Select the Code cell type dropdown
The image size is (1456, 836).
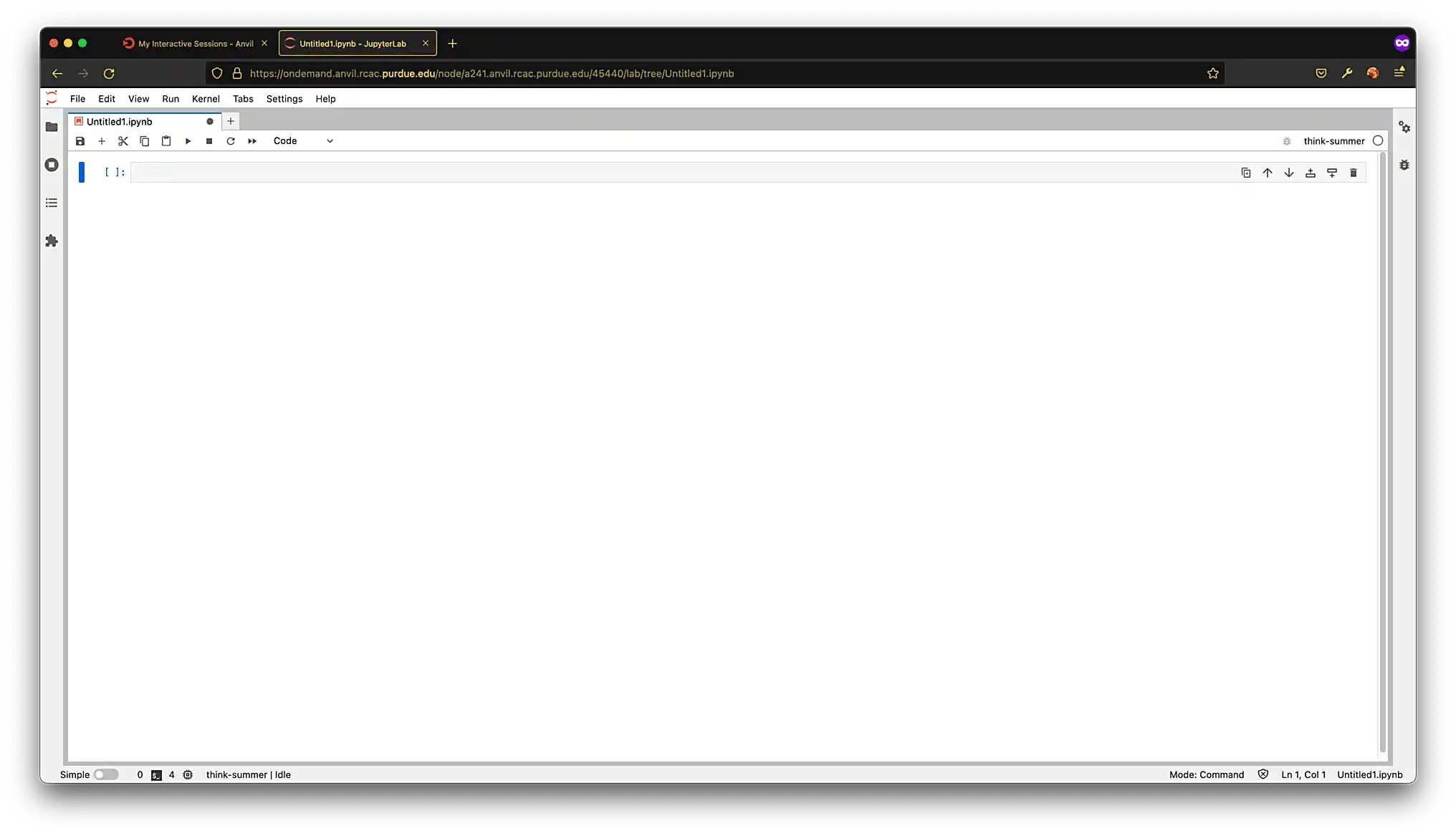tap(302, 140)
